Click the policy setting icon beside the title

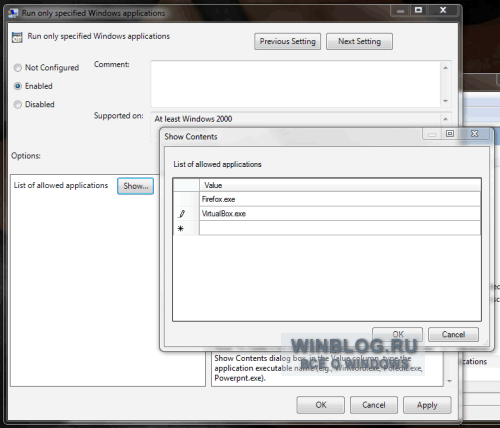[17, 37]
